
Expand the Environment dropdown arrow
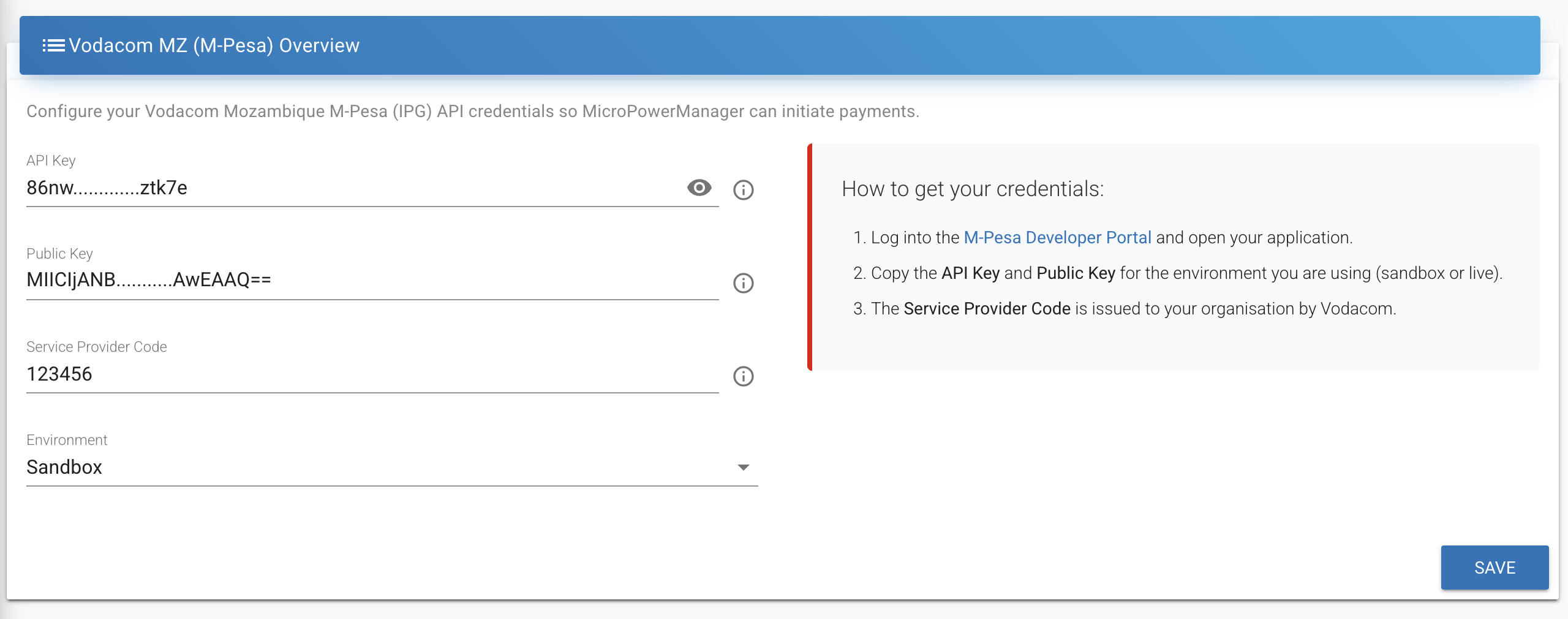point(743,468)
